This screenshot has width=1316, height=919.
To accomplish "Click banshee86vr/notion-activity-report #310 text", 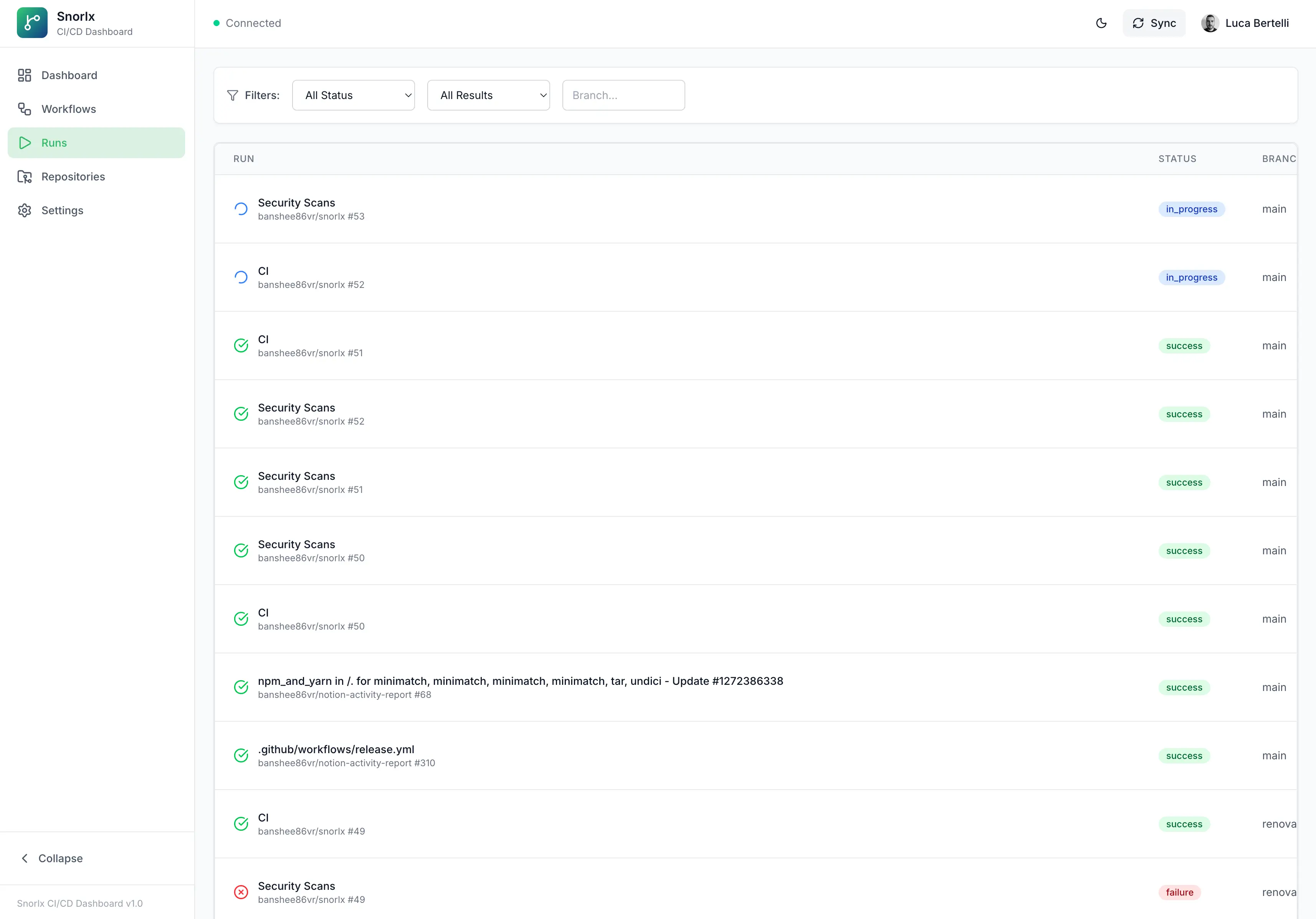I will coord(346,763).
